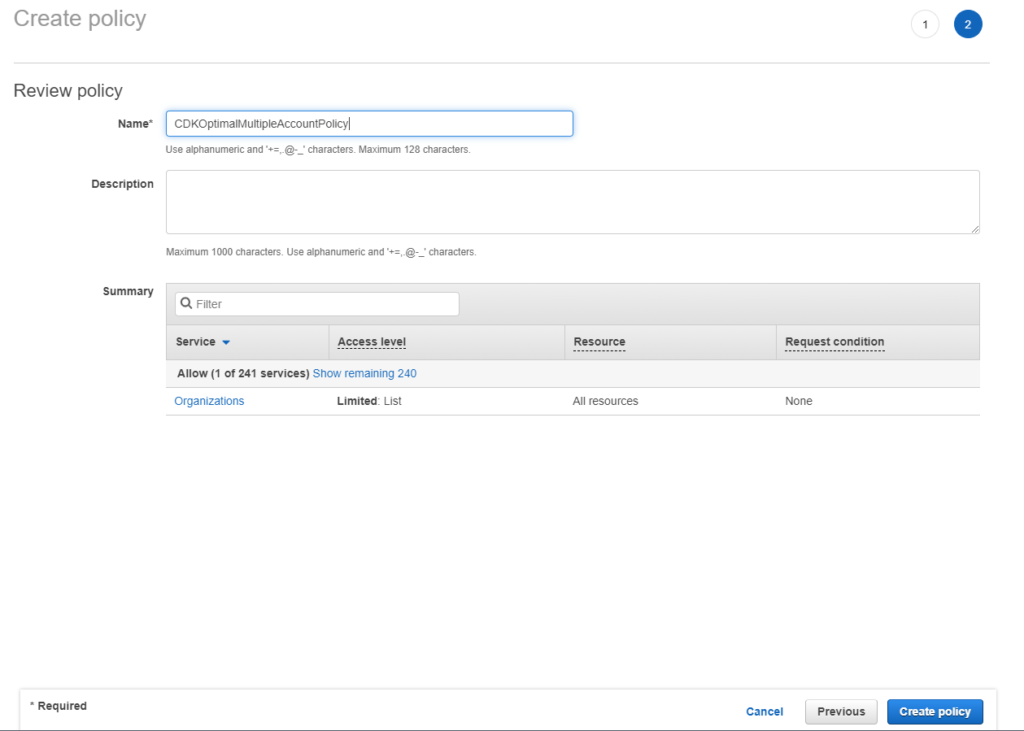Screen dimensions: 1024x731
Task: Expand the Access level column details
Action: pyautogui.click(x=371, y=341)
